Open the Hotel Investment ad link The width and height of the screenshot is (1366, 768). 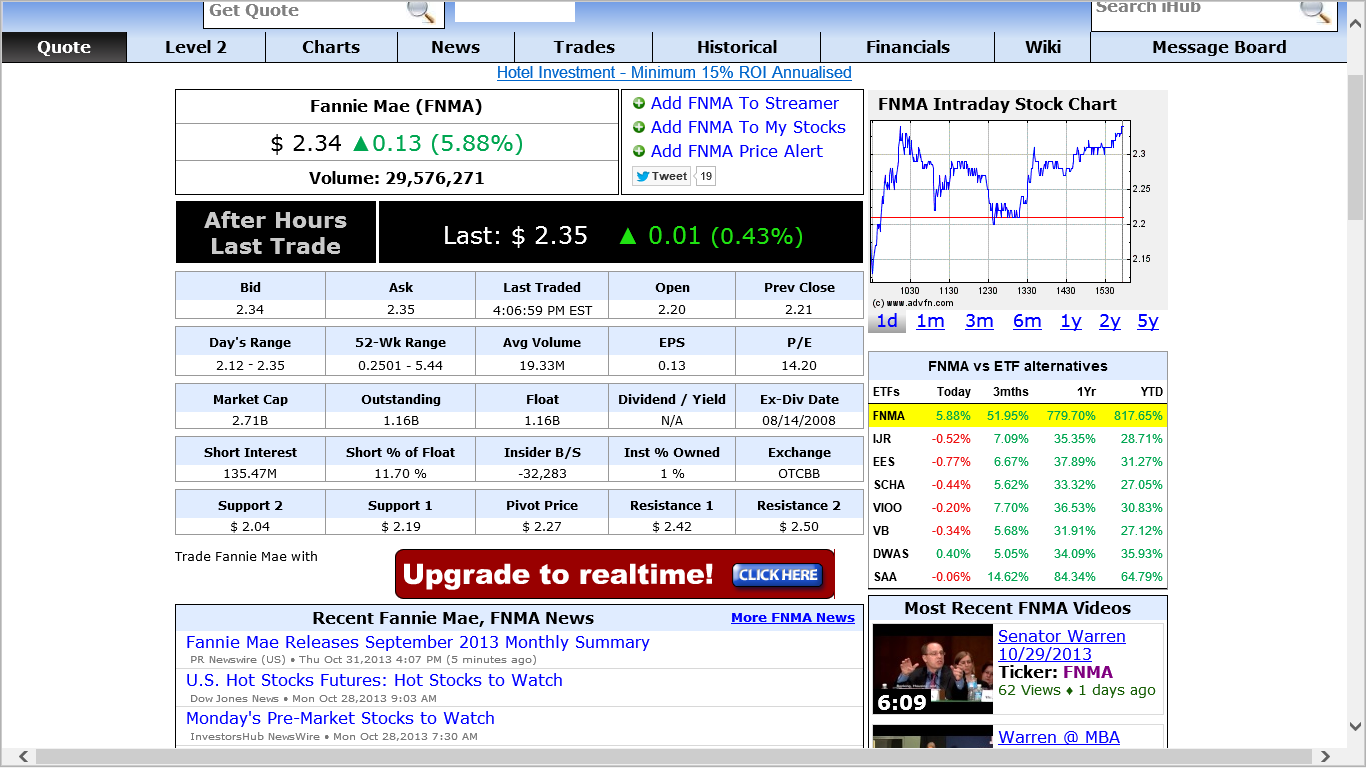(x=674, y=73)
